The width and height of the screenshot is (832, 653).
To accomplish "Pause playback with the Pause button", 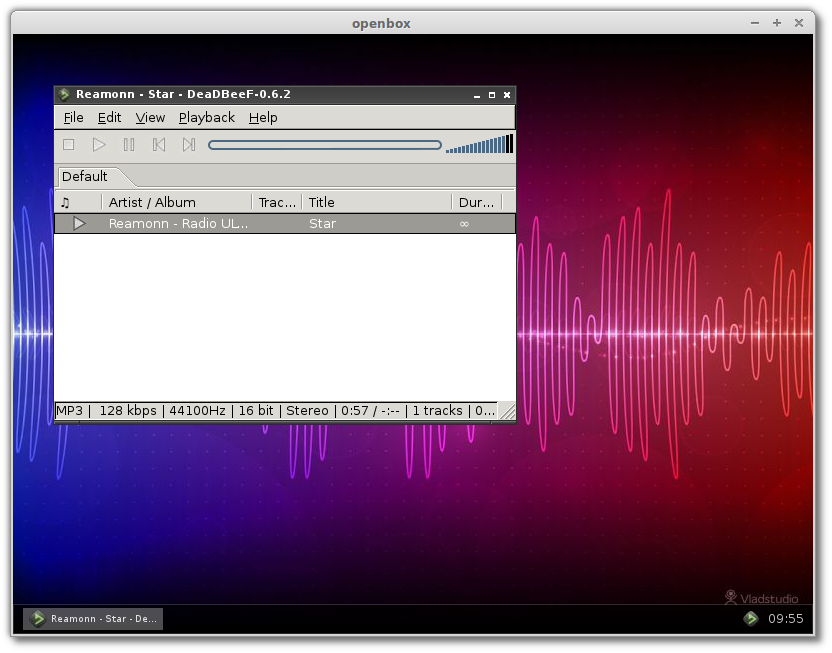I will [x=129, y=145].
